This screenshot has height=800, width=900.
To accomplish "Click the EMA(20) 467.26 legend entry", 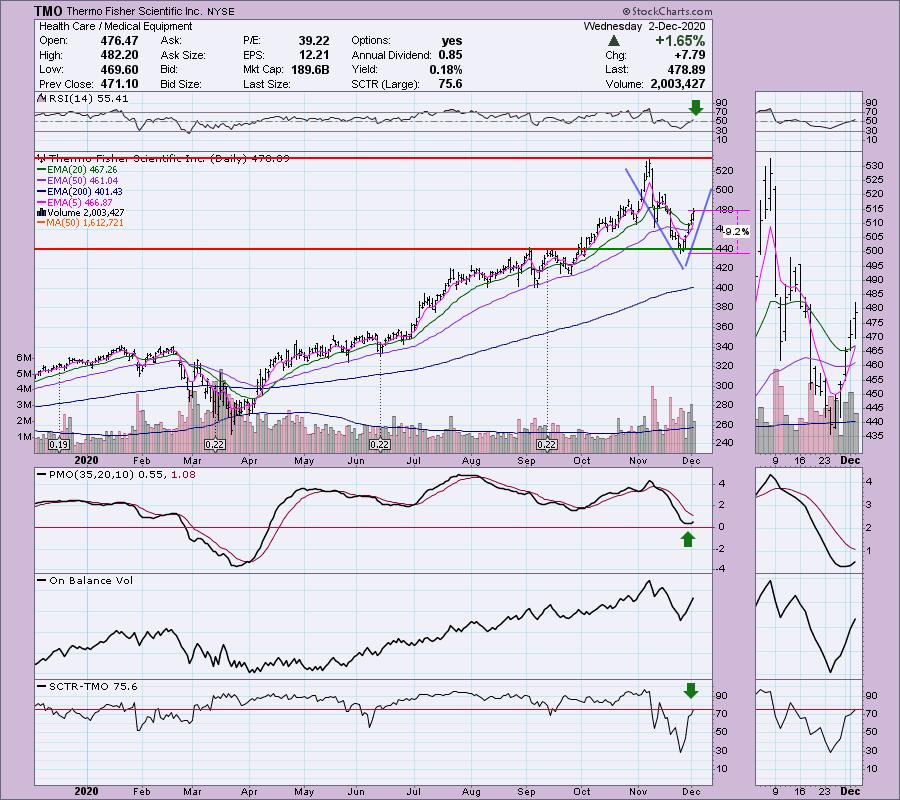I will point(77,170).
